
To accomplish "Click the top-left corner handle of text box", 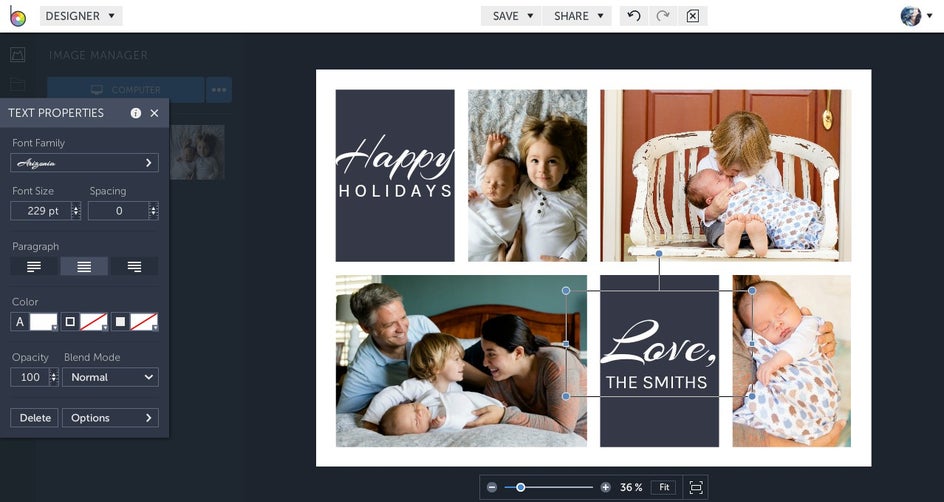I will tap(566, 291).
